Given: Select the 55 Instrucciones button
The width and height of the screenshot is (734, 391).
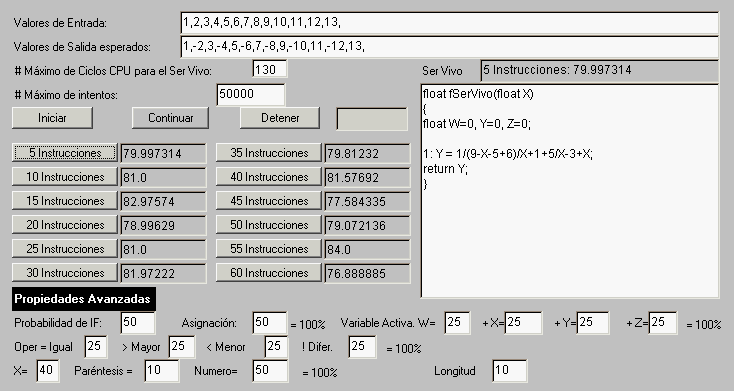Looking at the screenshot, I should pyautogui.click(x=269, y=249).
